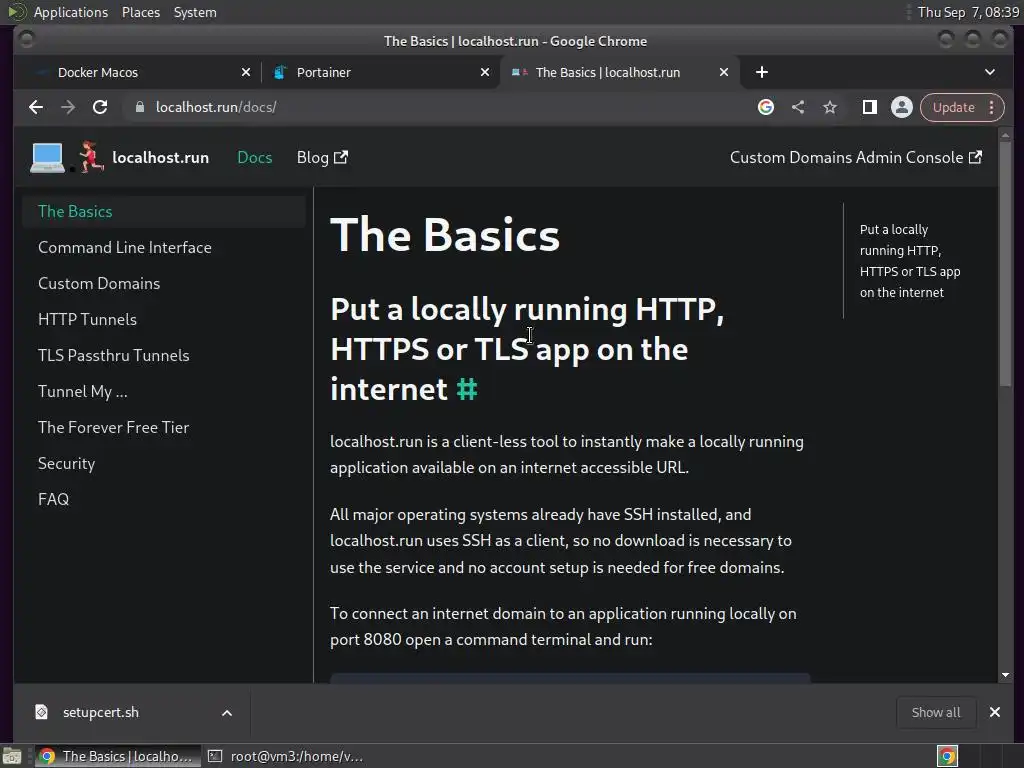This screenshot has width=1024, height=768.
Task: Click the date and time clock
Action: 968,12
